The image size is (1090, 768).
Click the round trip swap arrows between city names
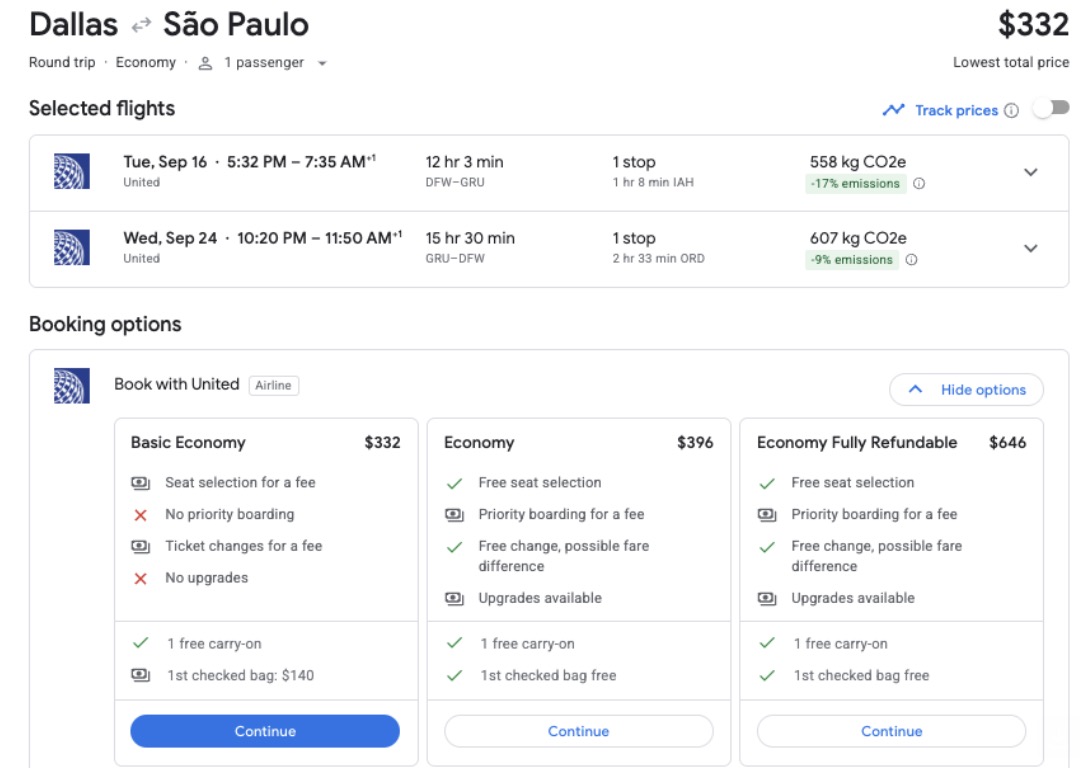tap(140, 24)
